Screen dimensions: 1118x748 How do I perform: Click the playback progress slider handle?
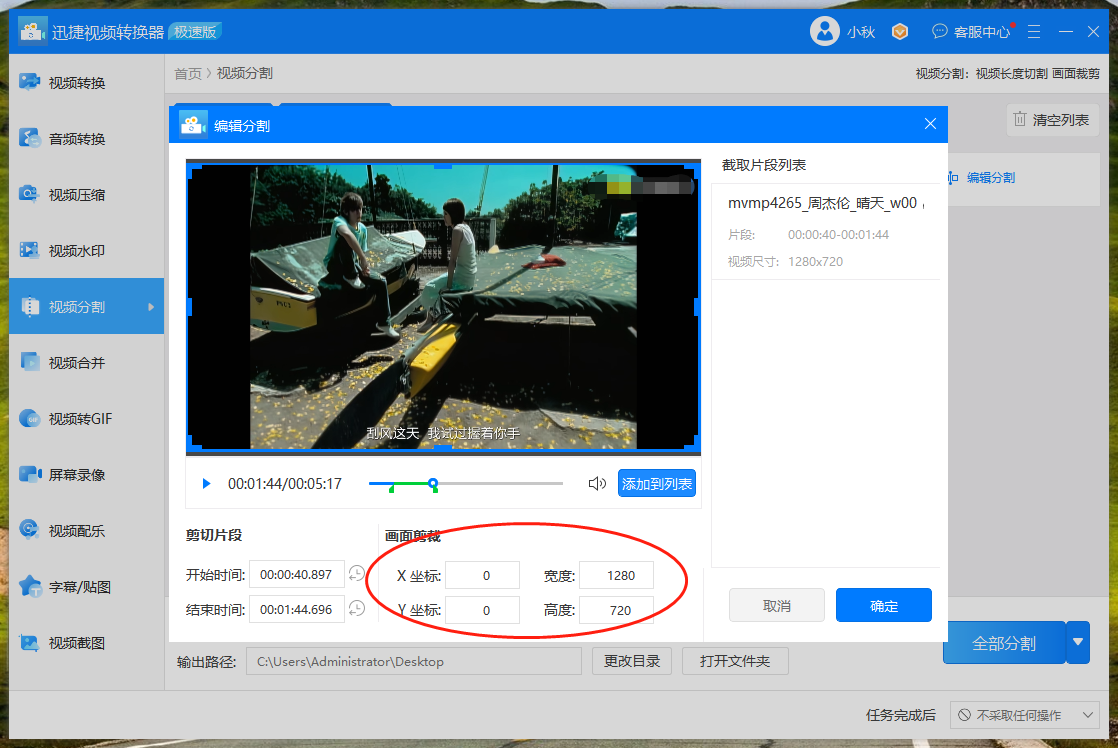coord(433,483)
